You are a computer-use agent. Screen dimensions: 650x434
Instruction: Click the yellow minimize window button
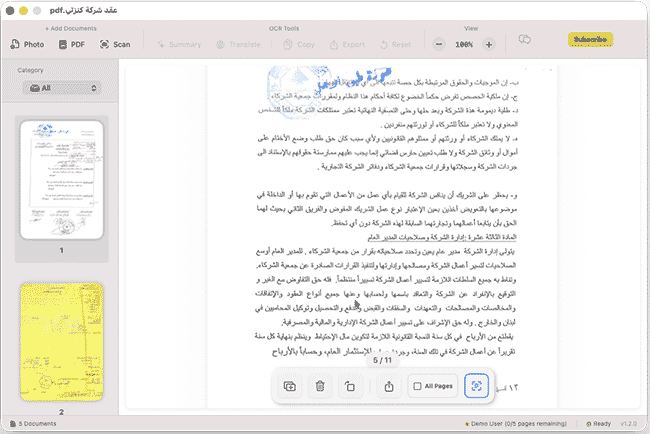[x=24, y=10]
